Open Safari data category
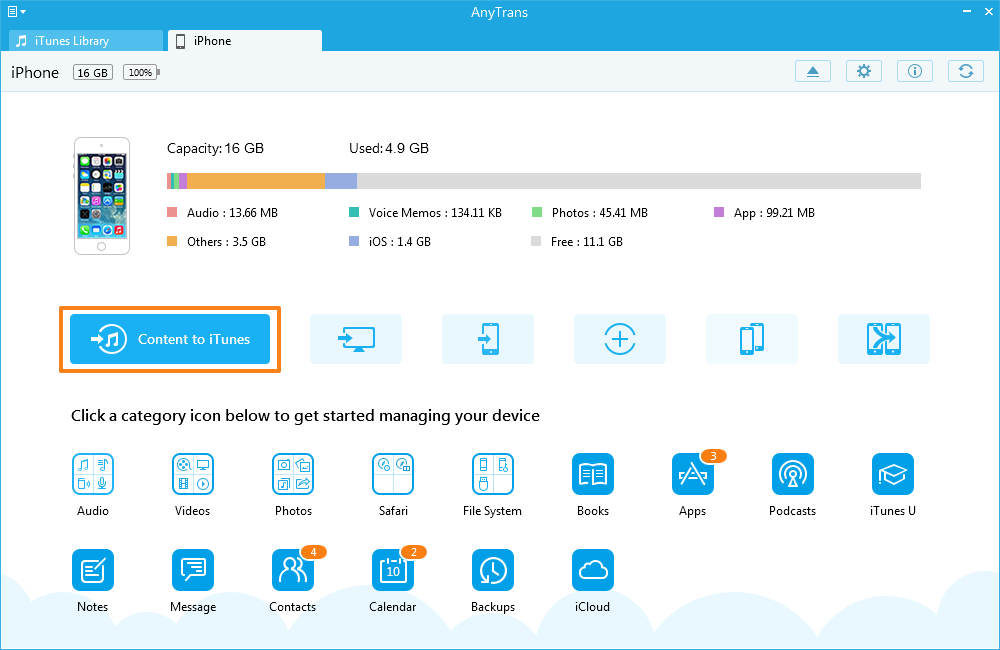1000x650 pixels. [x=393, y=474]
